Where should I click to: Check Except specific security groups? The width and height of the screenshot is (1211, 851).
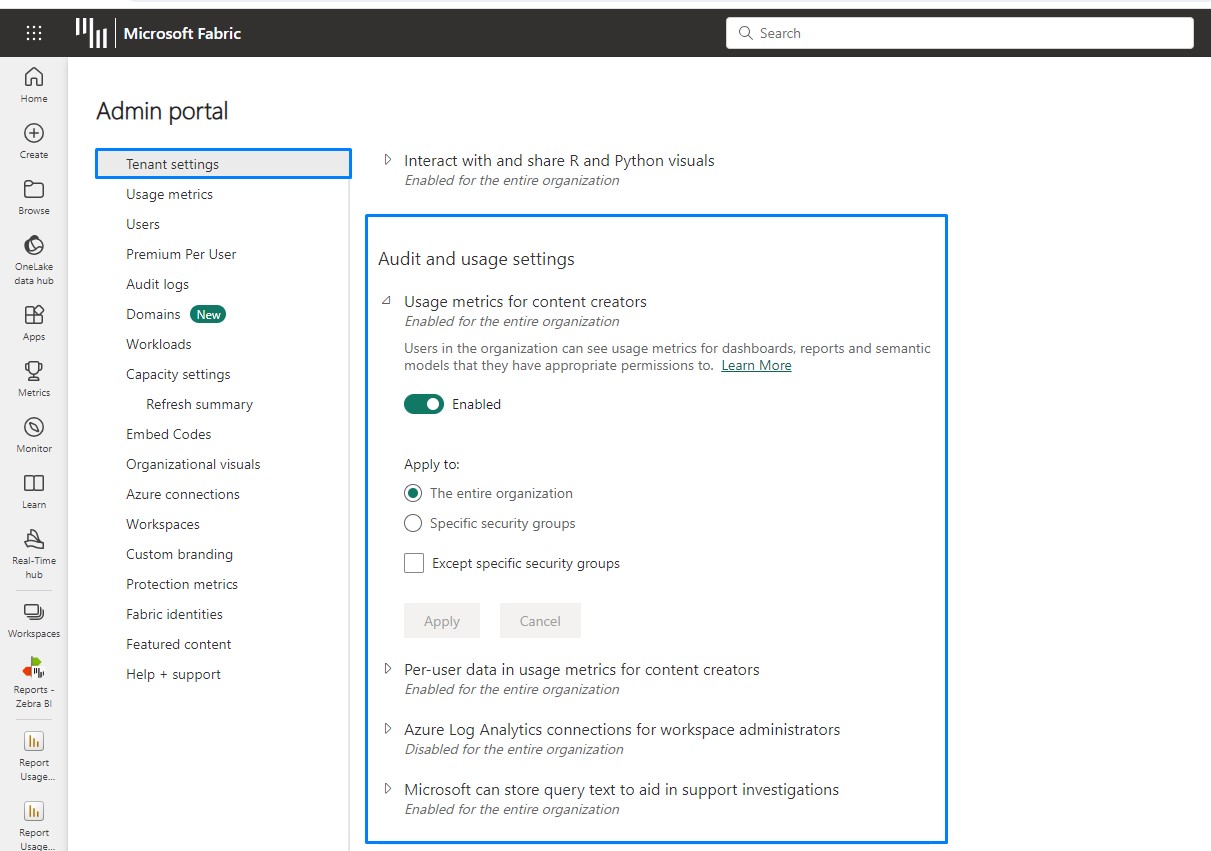[414, 563]
